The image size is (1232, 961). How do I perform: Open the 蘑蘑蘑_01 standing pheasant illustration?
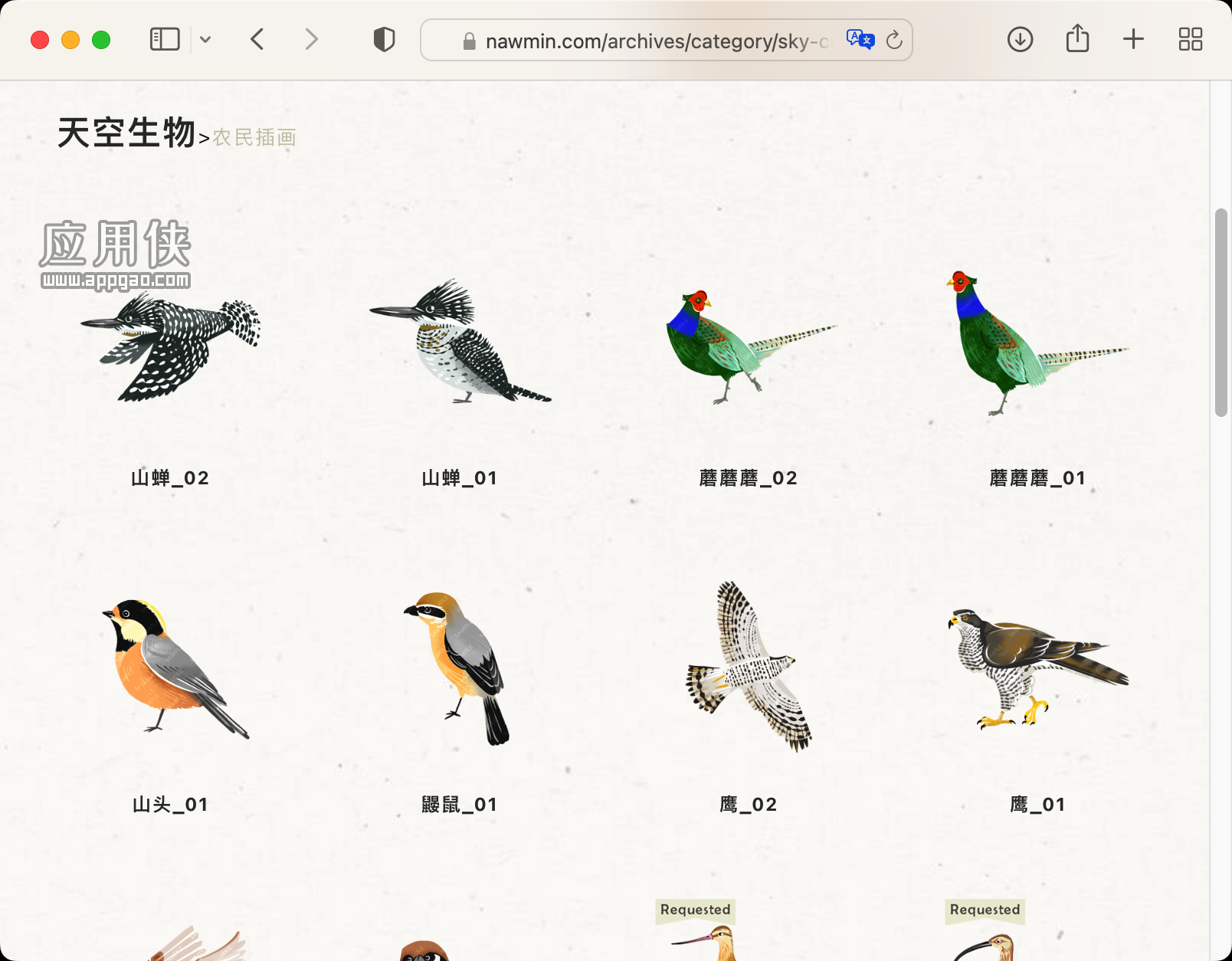point(1037,343)
